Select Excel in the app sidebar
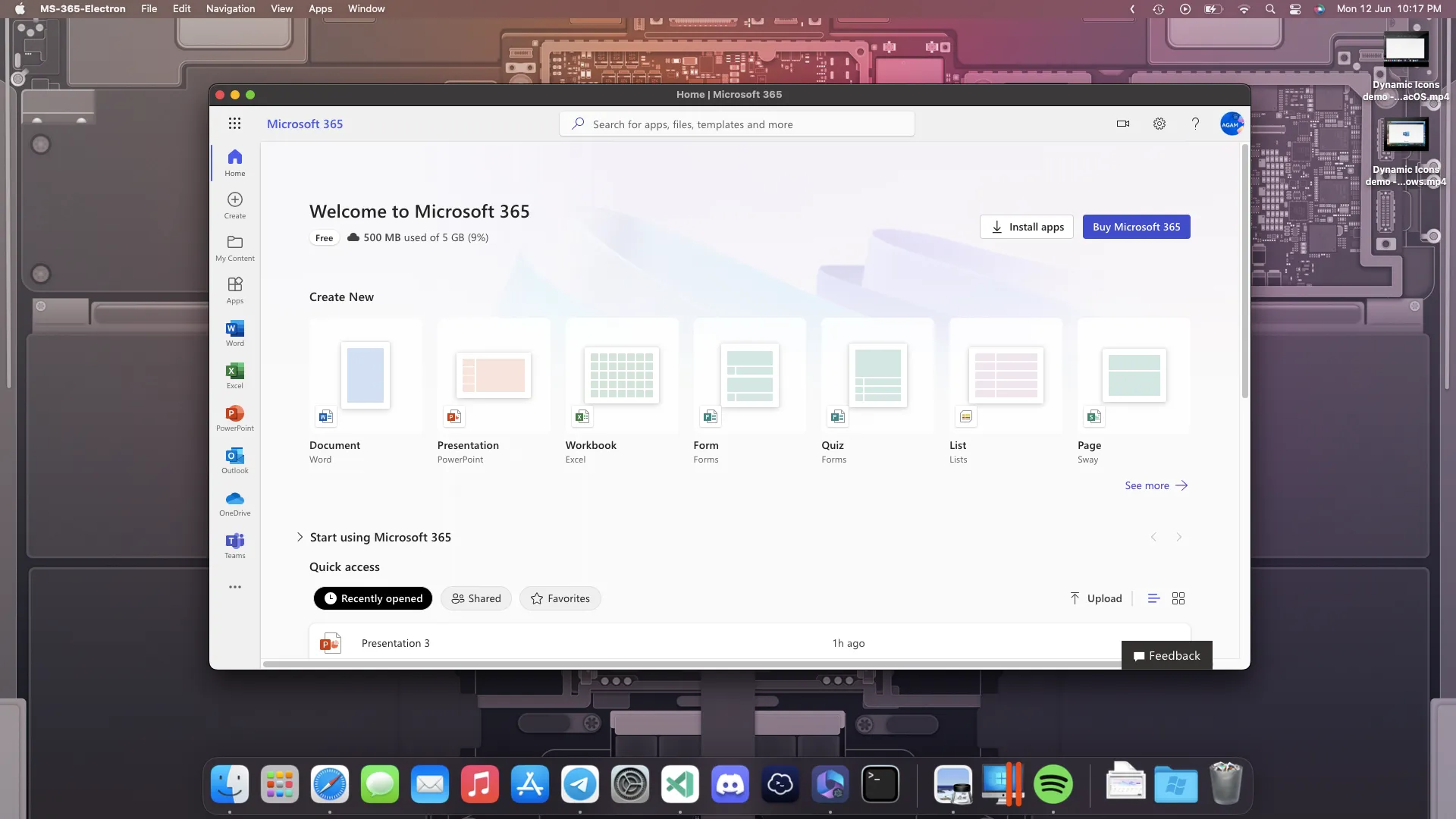Viewport: 1456px width, 819px height. [235, 375]
